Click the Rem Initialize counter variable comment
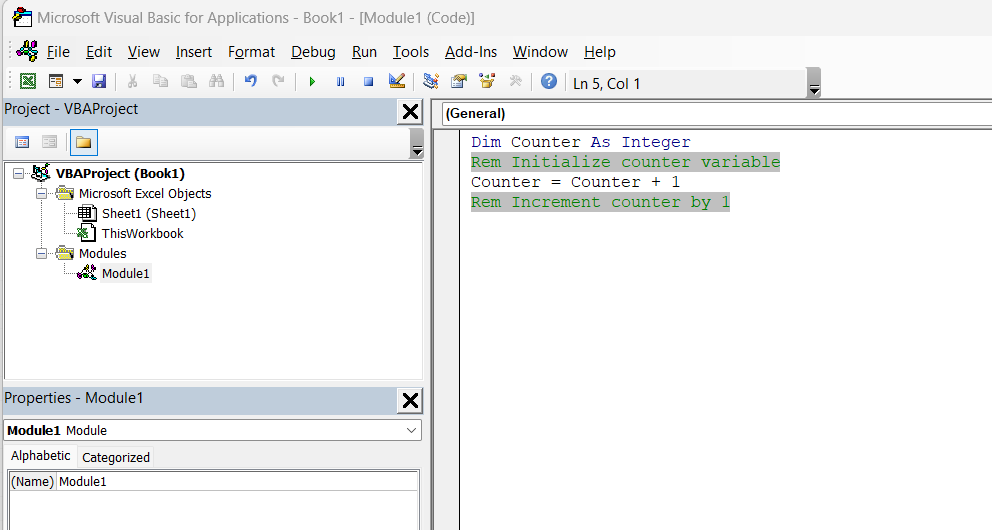992x530 pixels. pyautogui.click(x=626, y=162)
